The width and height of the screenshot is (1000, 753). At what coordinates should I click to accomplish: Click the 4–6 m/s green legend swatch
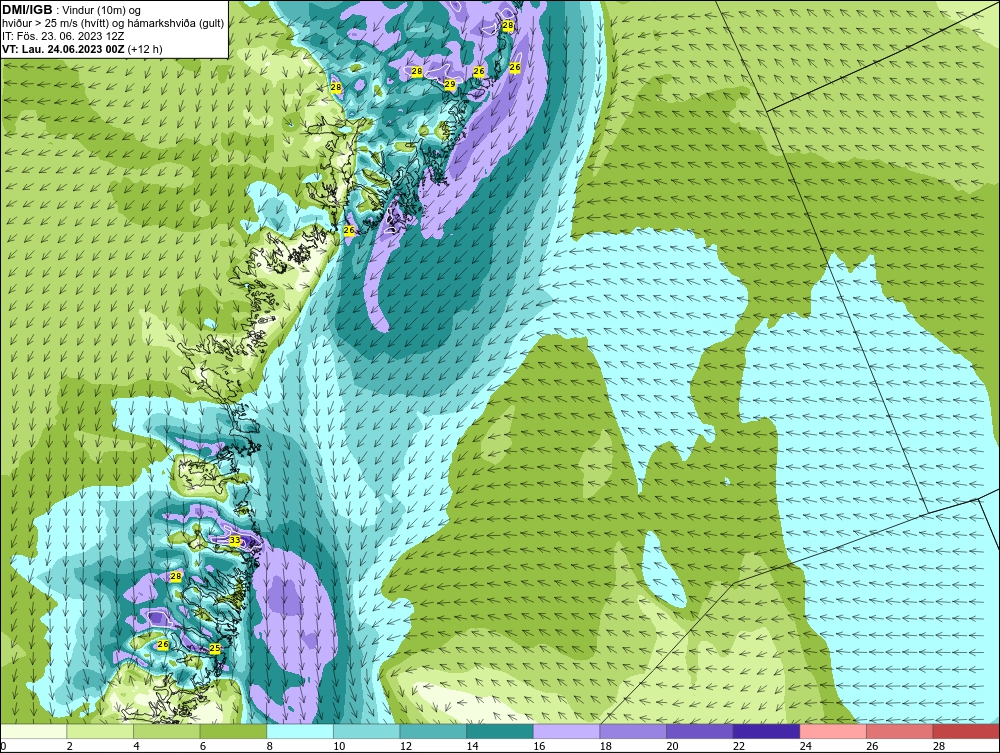[x=166, y=731]
